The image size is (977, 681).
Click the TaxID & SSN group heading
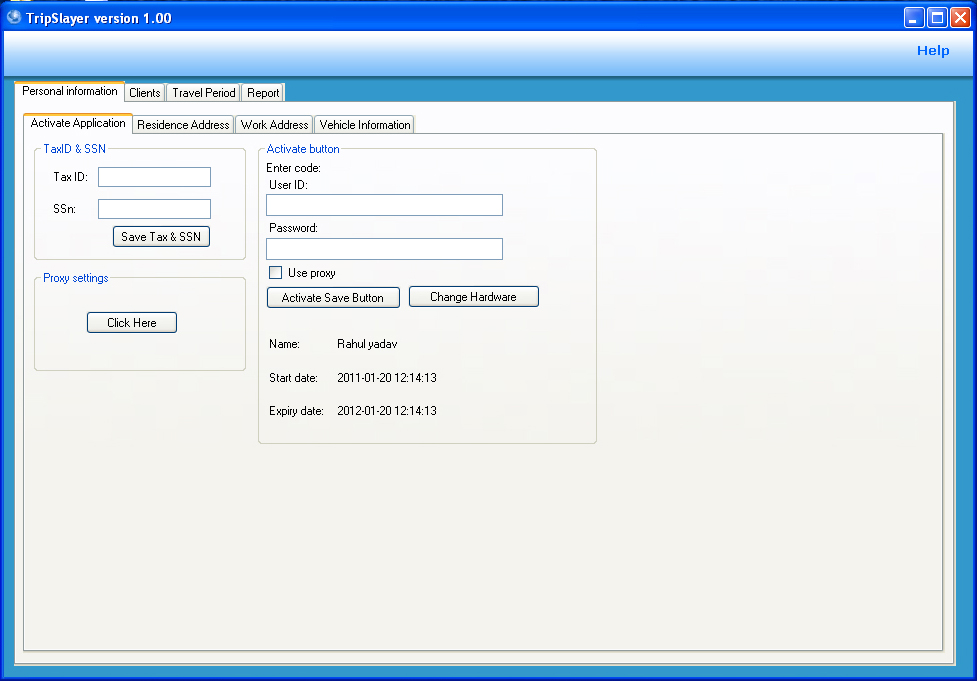click(75, 149)
